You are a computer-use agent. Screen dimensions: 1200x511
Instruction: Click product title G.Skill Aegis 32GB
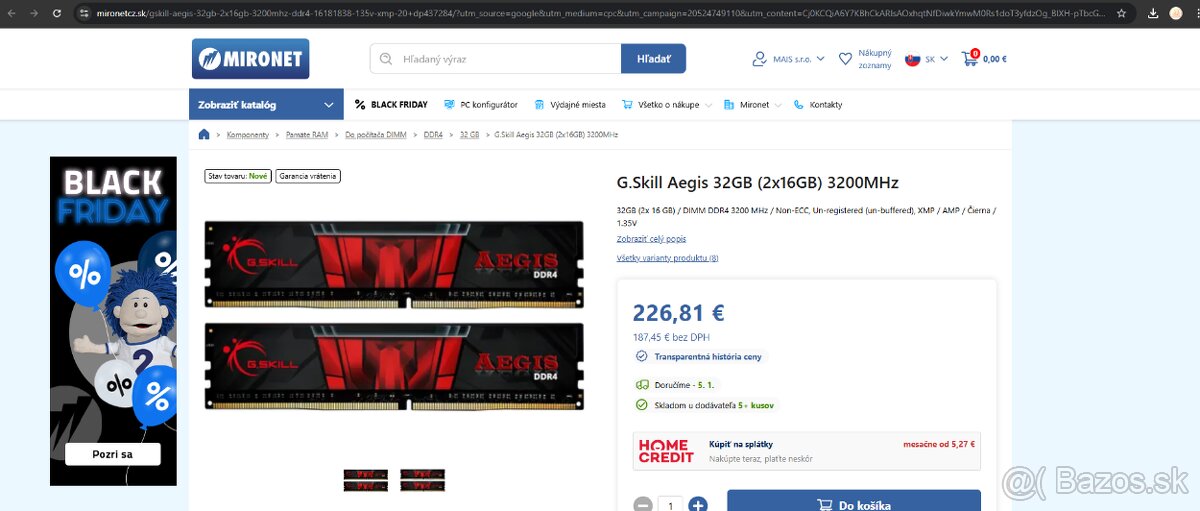[758, 183]
